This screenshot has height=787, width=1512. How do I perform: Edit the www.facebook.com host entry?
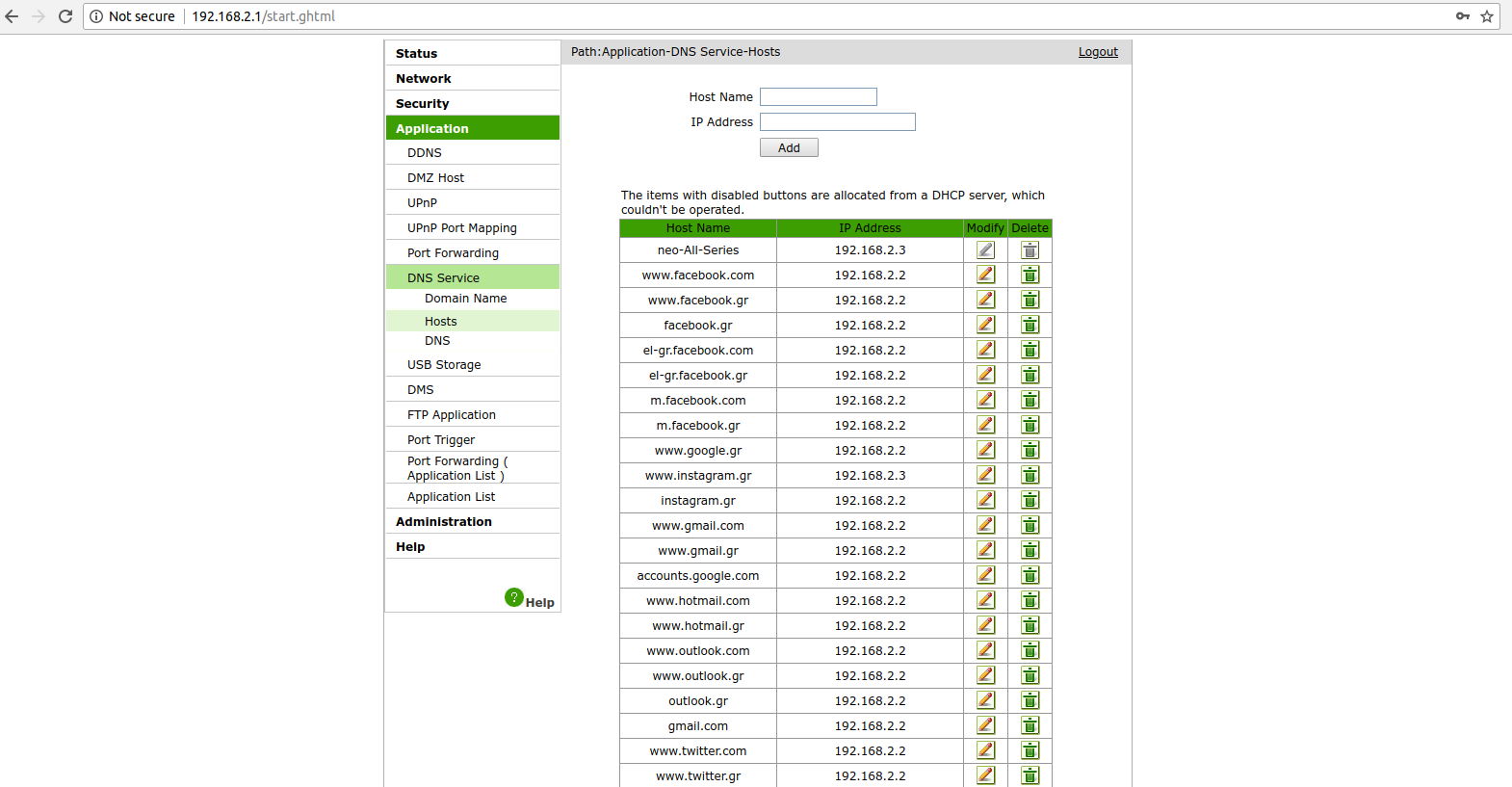(985, 275)
